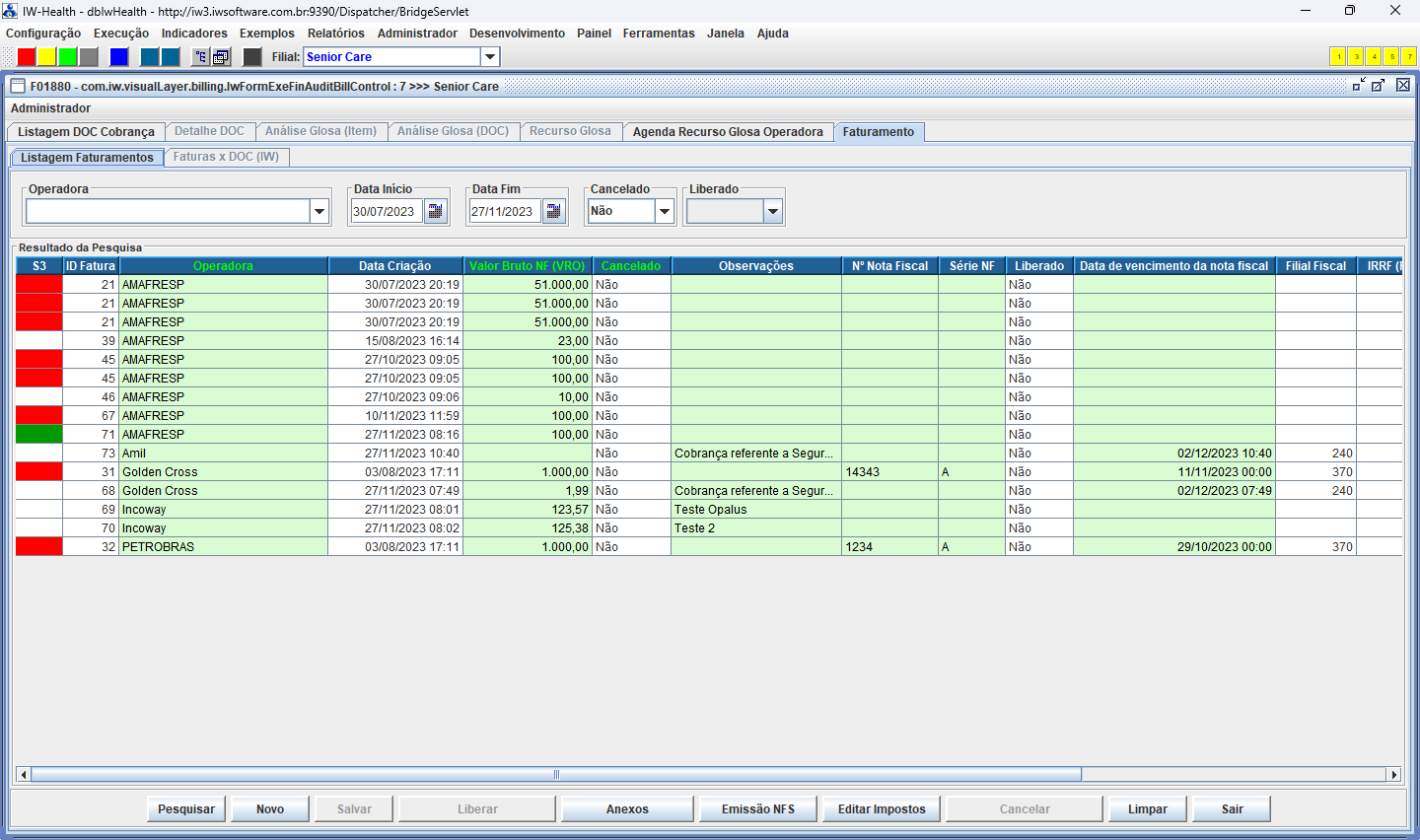Open the Faturas x DOC (IW) sub-tab
Screen dimensions: 1420x840
point(226,157)
